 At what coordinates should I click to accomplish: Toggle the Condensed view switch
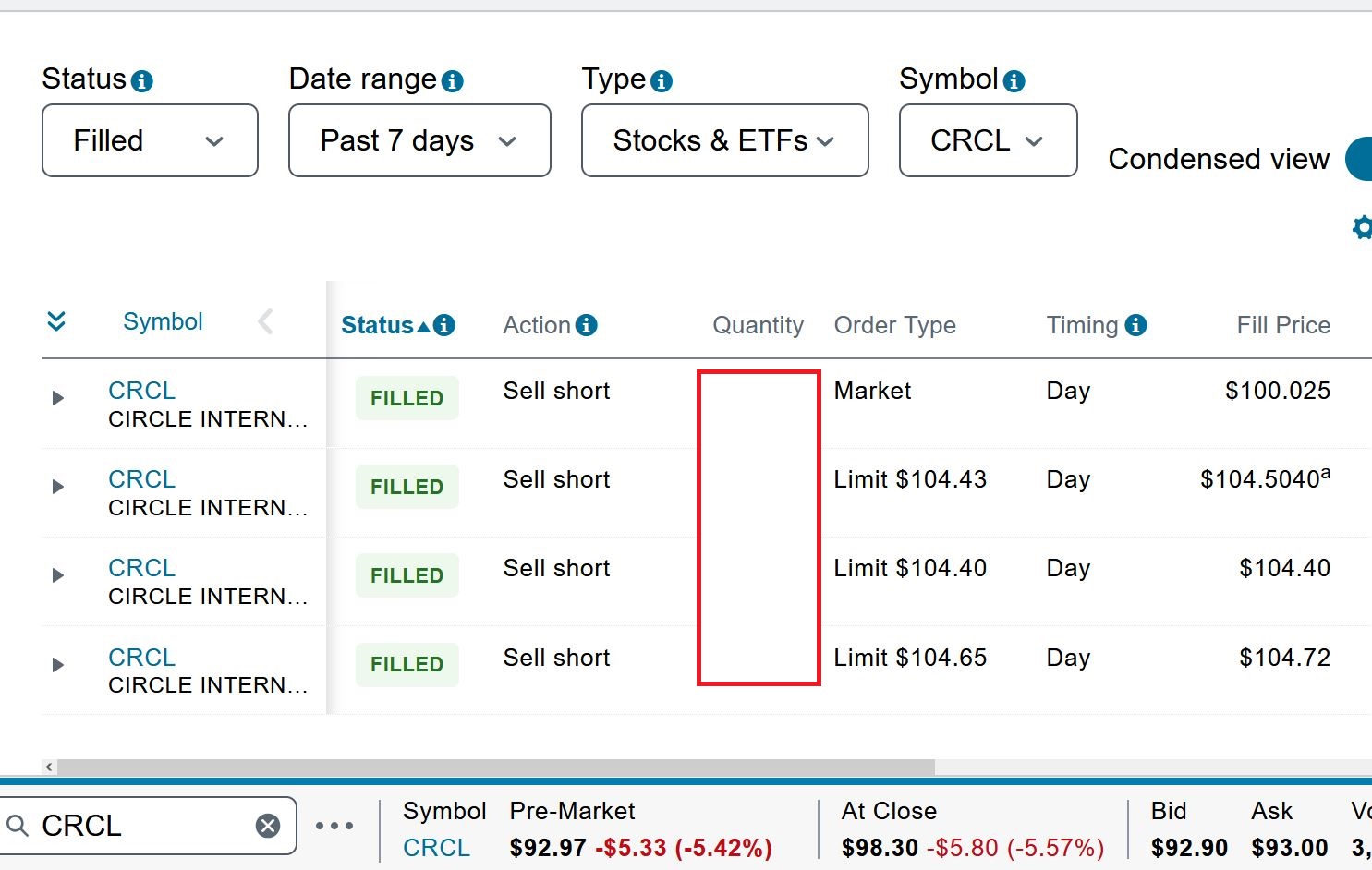[x=1358, y=159]
